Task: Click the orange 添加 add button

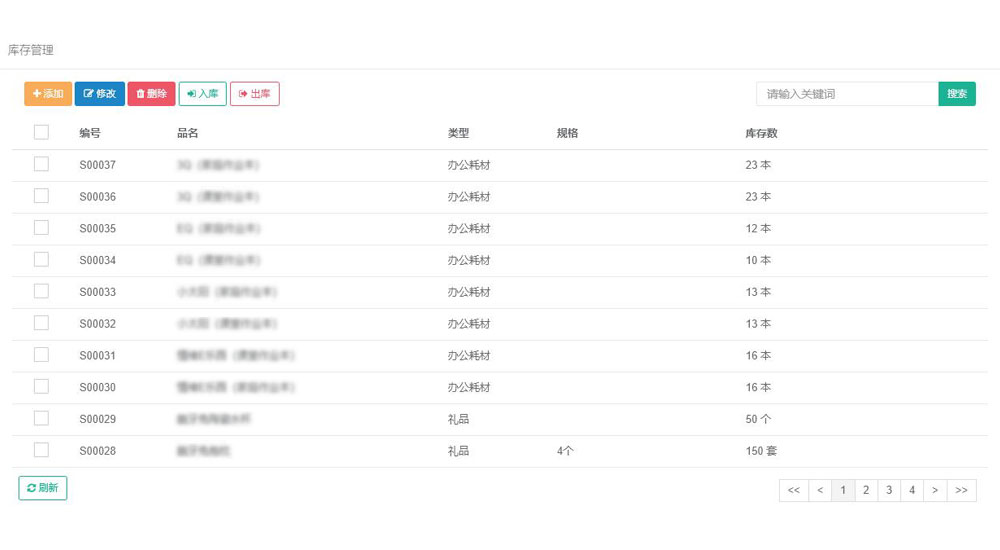Action: coord(48,94)
